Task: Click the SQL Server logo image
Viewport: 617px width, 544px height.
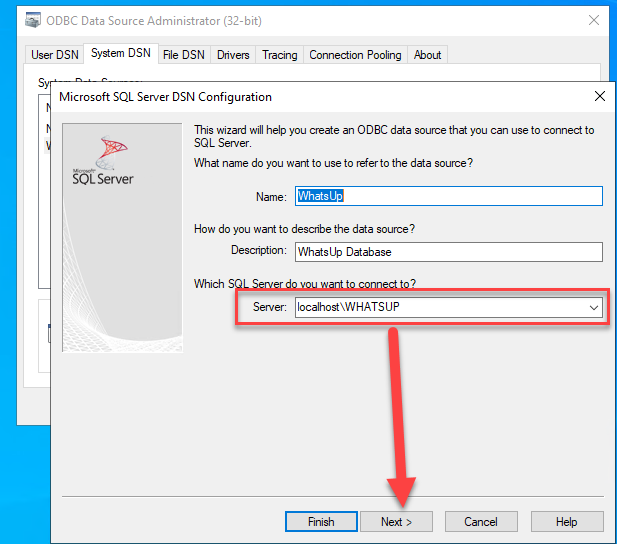Action: [122, 238]
